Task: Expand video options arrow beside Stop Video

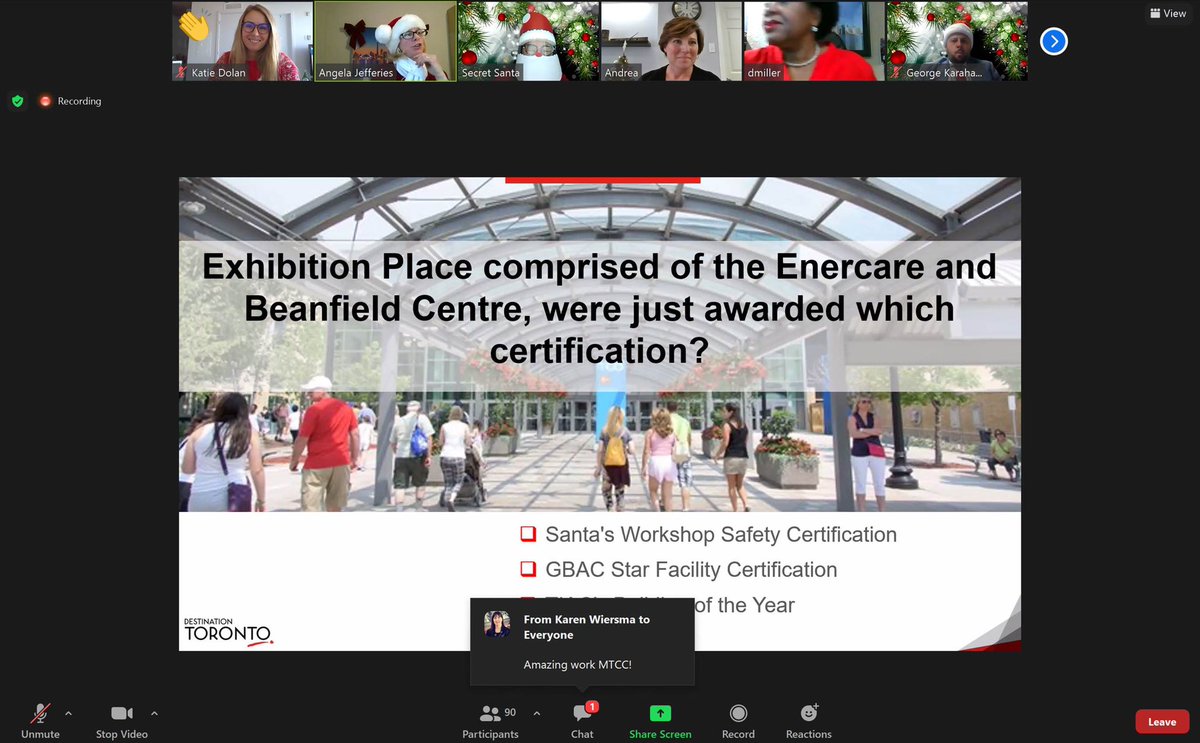Action: (x=154, y=713)
